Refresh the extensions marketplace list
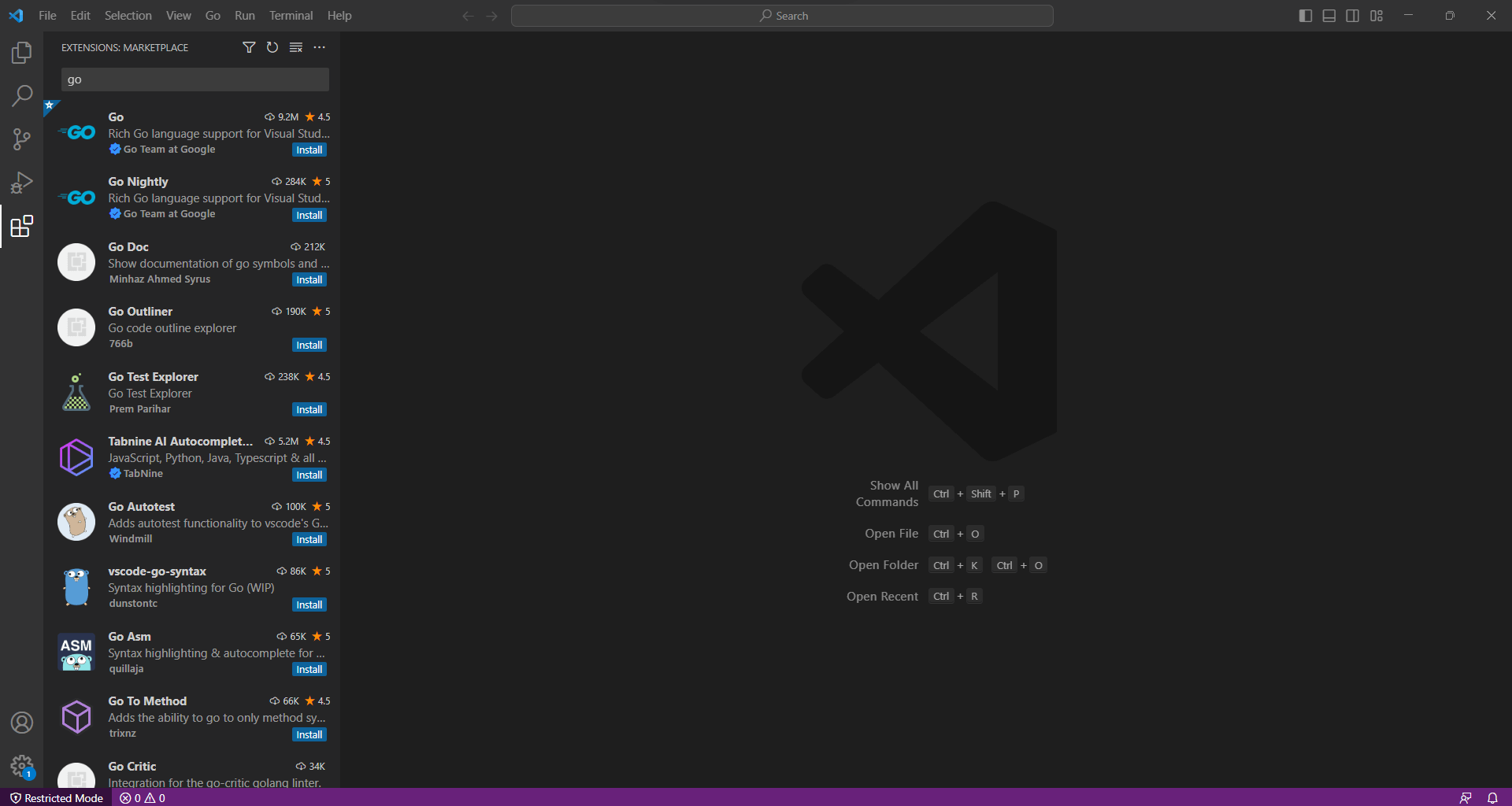Image resolution: width=1512 pixels, height=806 pixels. pyautogui.click(x=272, y=47)
